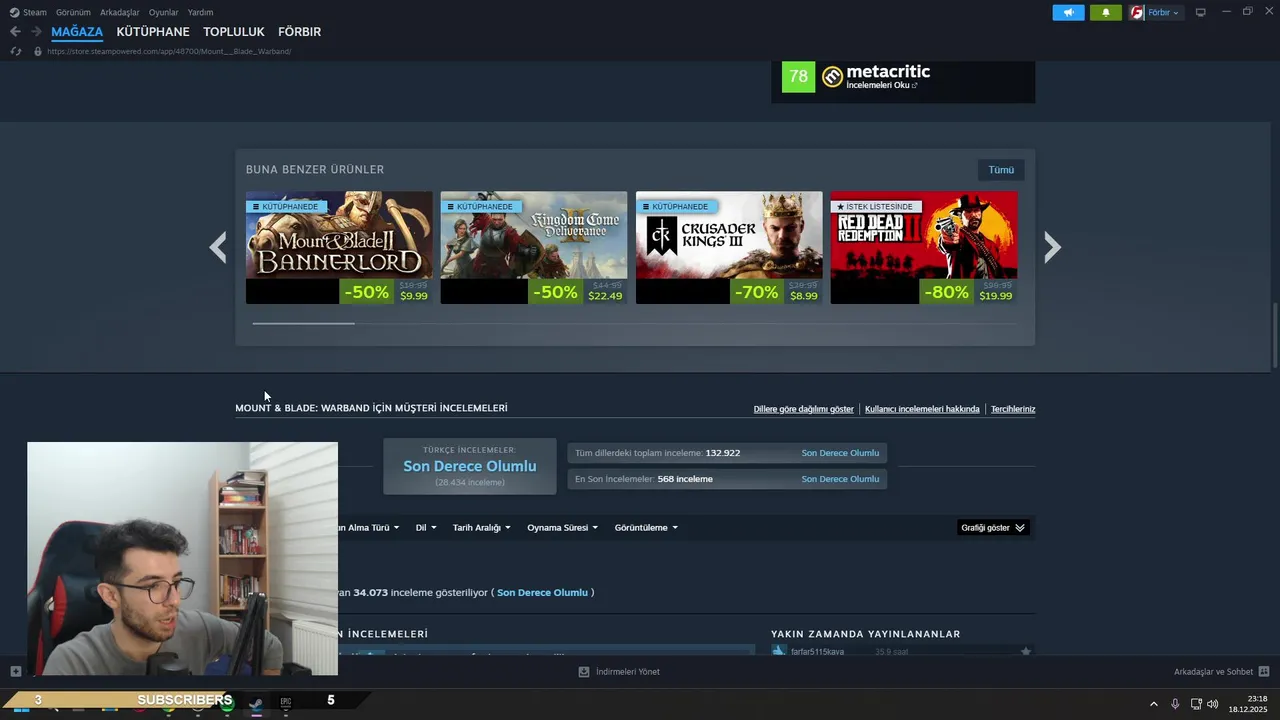Open the Yardım menu
The height and width of the screenshot is (720, 1280).
[200, 12]
